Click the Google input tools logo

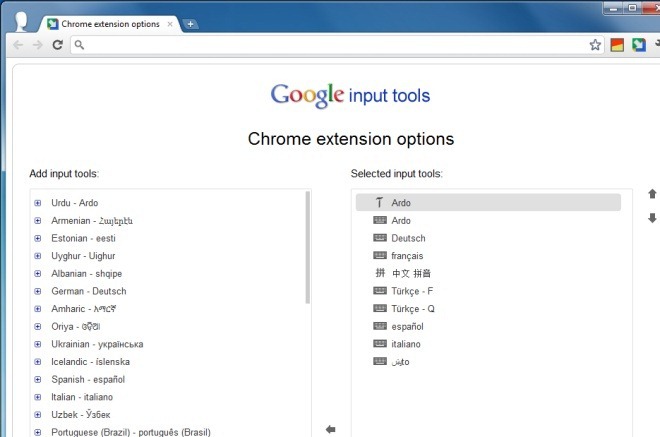350,96
